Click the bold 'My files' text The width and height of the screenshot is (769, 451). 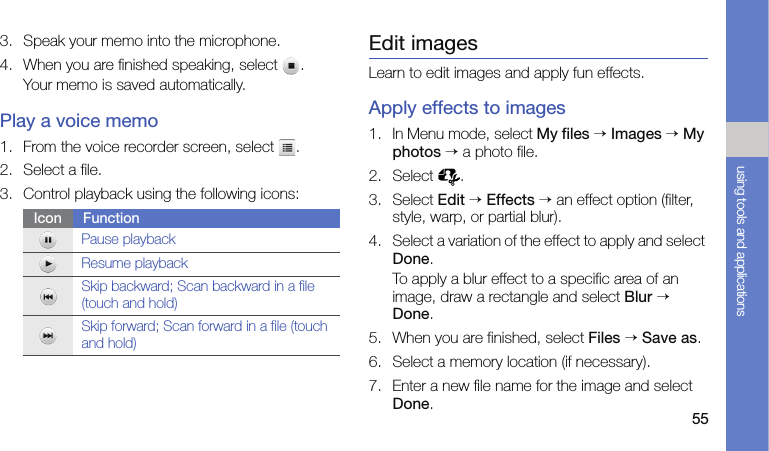click(563, 134)
